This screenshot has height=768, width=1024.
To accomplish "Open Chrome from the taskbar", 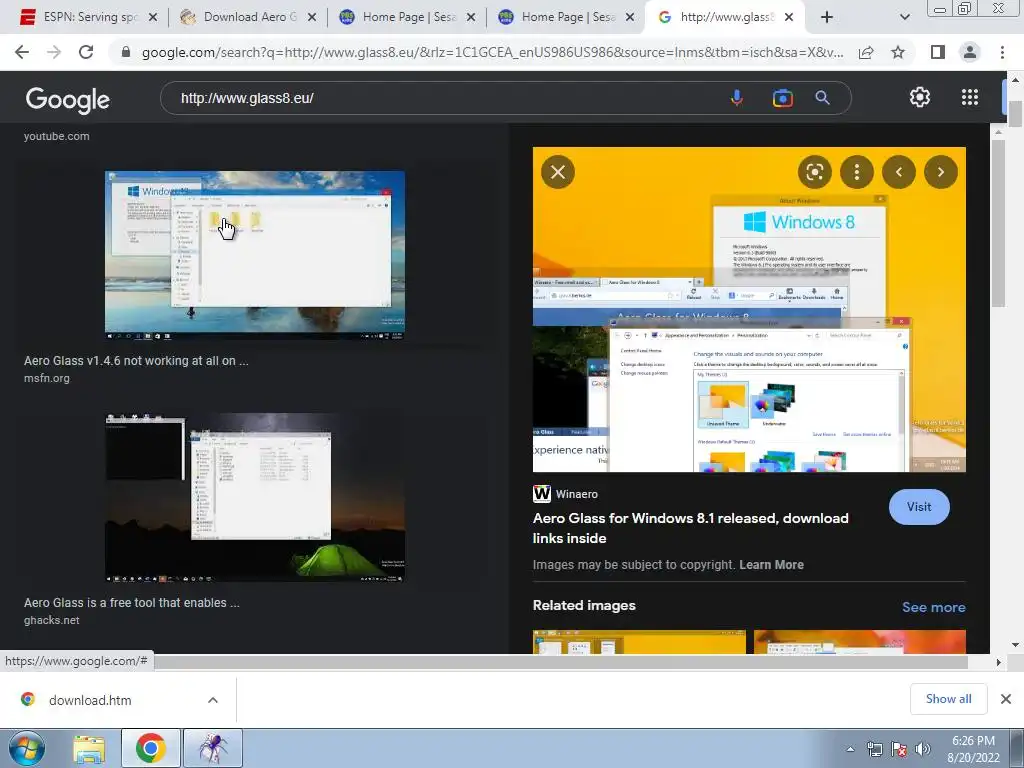I will pos(150,748).
